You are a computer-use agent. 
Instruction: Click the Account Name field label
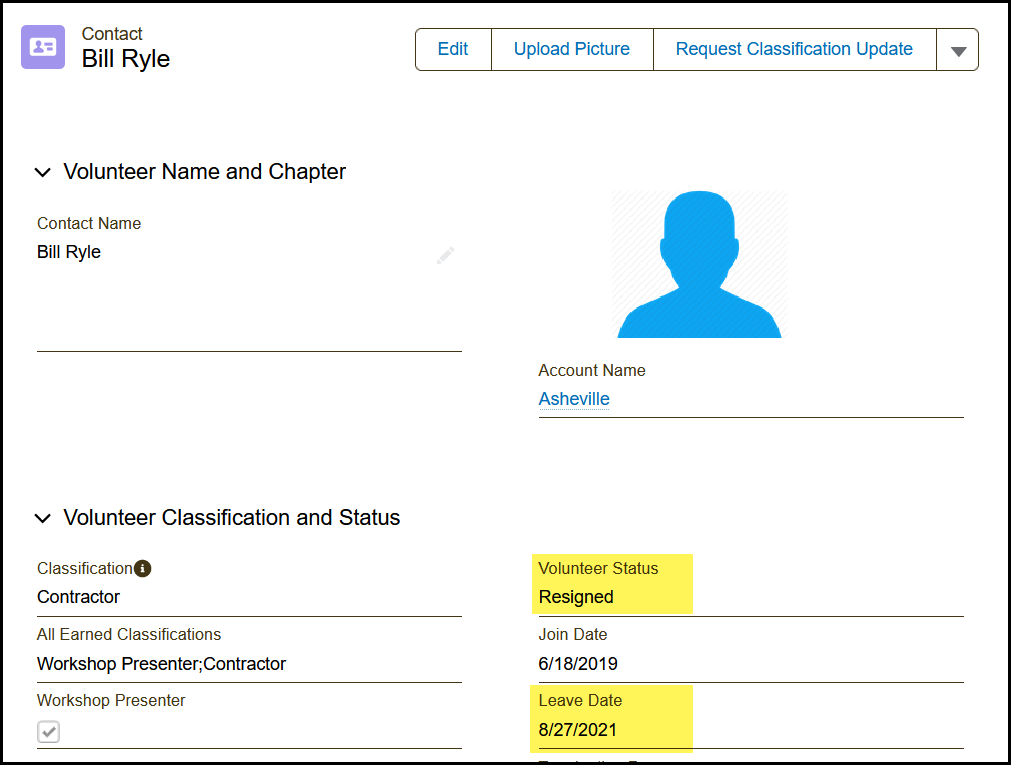(592, 370)
